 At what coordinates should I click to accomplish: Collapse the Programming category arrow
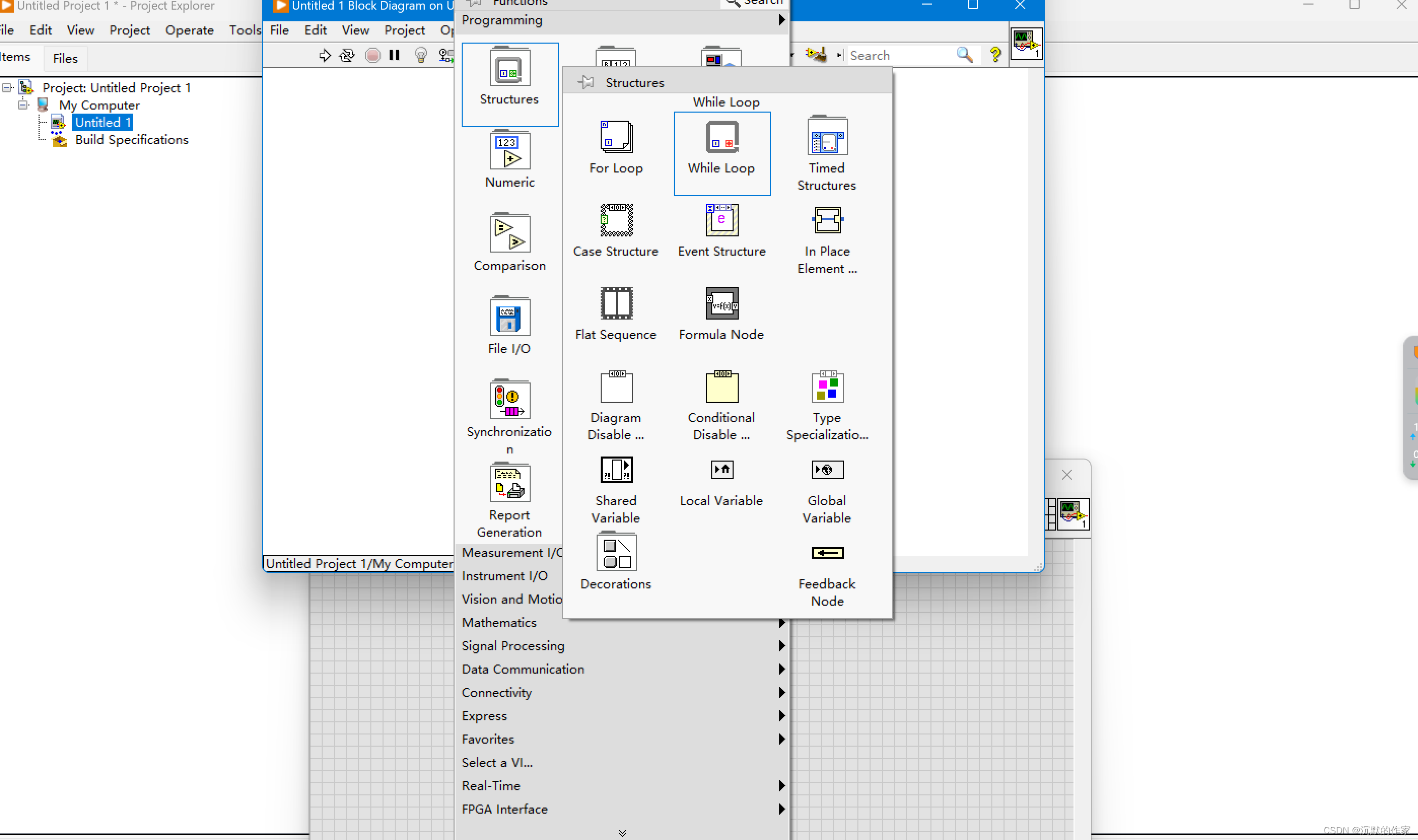tap(782, 20)
